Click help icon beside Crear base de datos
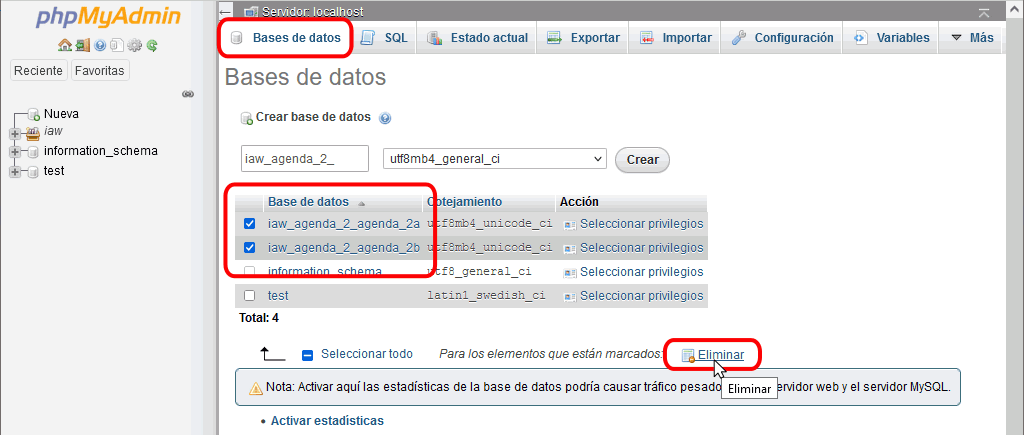The width and height of the screenshot is (1024, 435). (385, 118)
